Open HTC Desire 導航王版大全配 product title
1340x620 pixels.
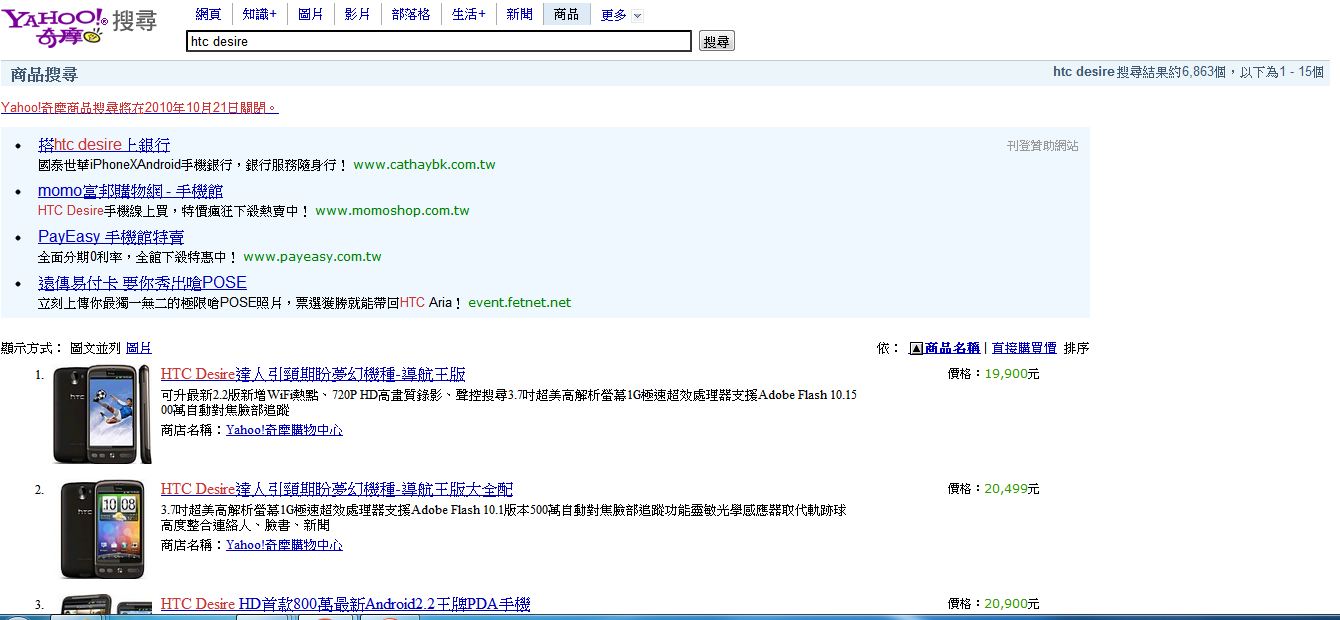(337, 490)
